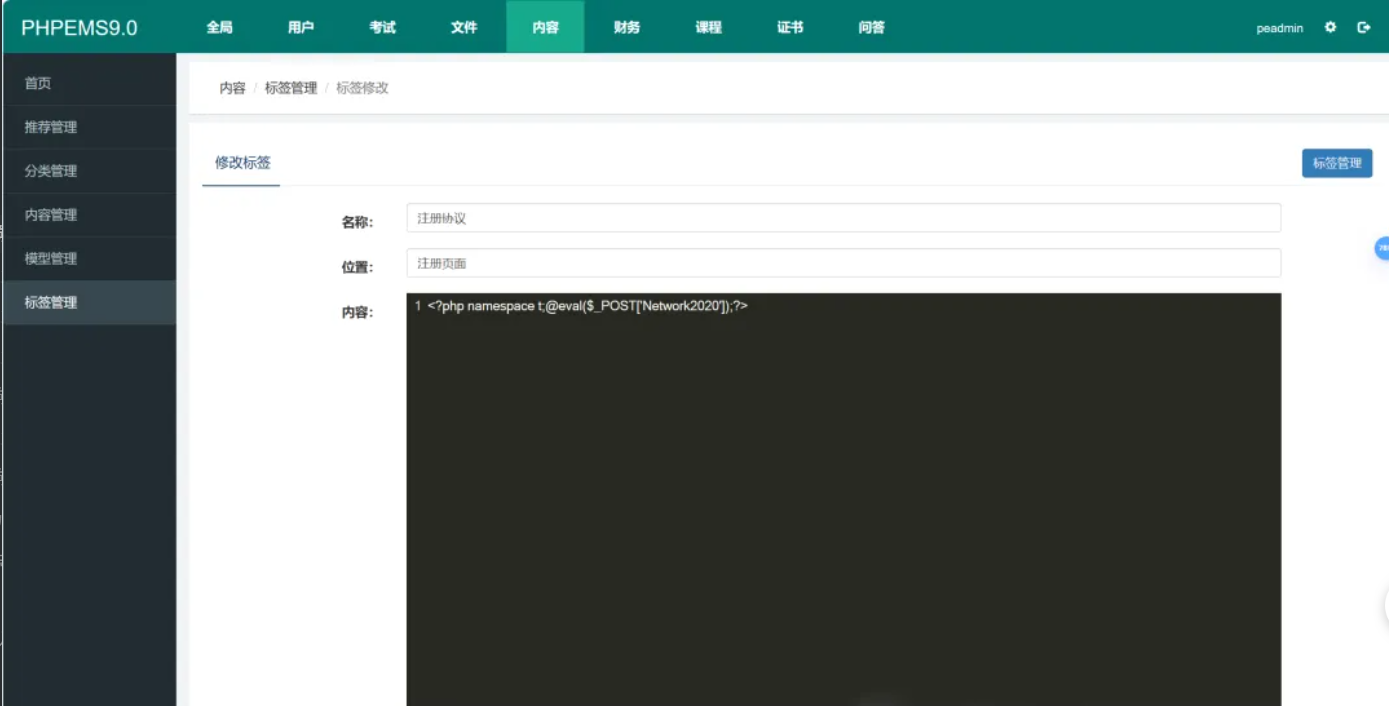The image size is (1389, 706).
Task: Open 标签管理 in sidebar
Action: click(90, 302)
